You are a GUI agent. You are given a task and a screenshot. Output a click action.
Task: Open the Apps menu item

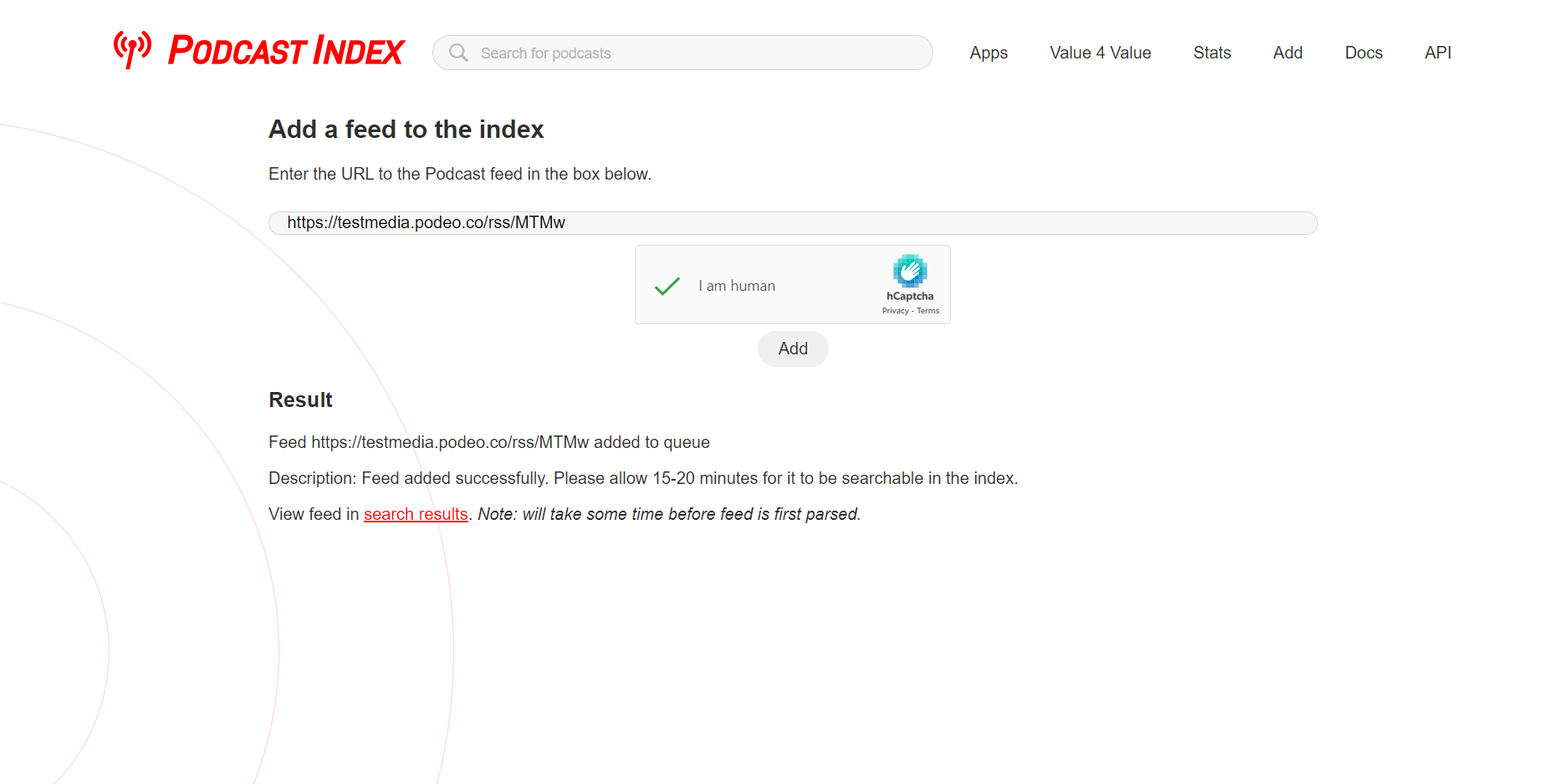(989, 53)
